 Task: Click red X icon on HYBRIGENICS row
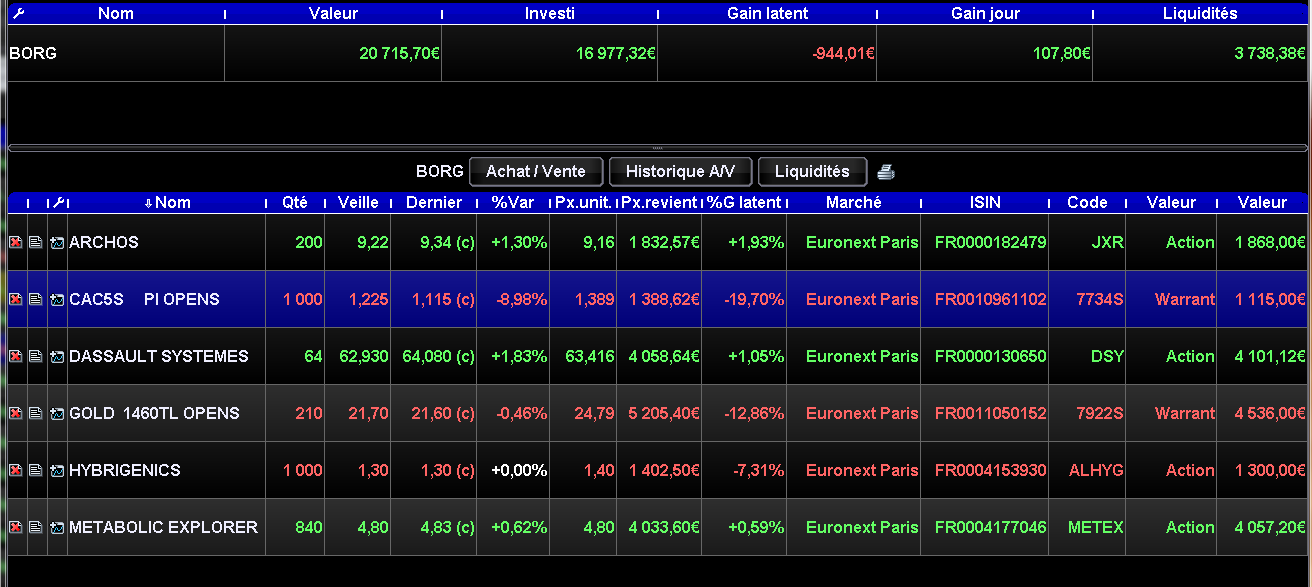coord(16,471)
